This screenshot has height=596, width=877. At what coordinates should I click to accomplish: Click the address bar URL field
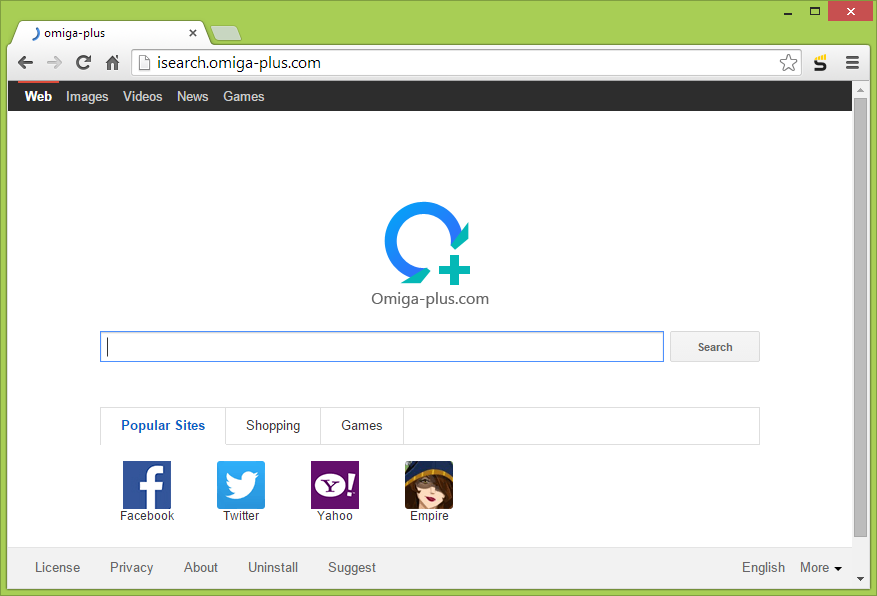464,63
